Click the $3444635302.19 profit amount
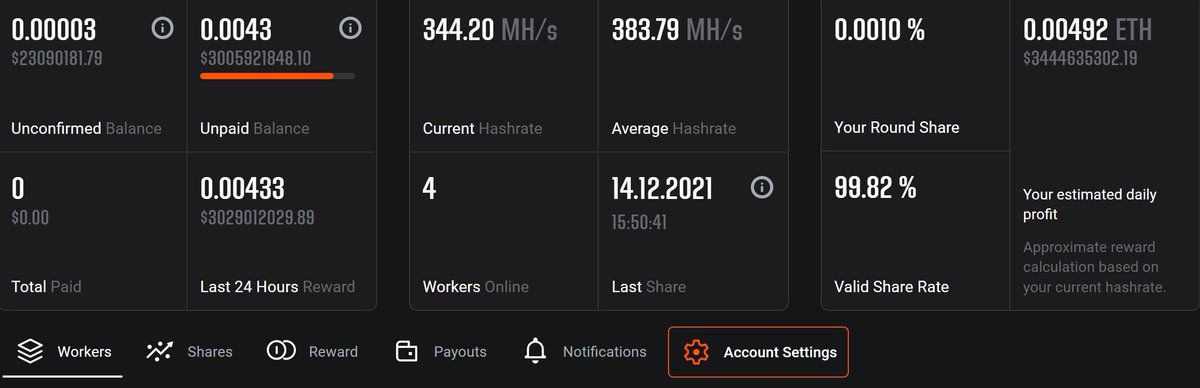Screen dimensions: 1200x388 pos(1081,58)
